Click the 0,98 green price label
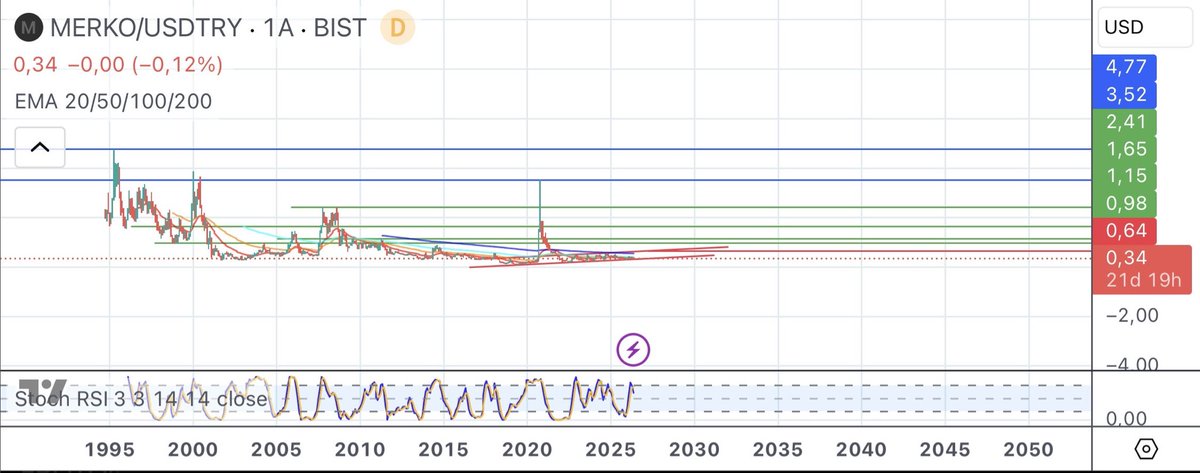 [1126, 204]
